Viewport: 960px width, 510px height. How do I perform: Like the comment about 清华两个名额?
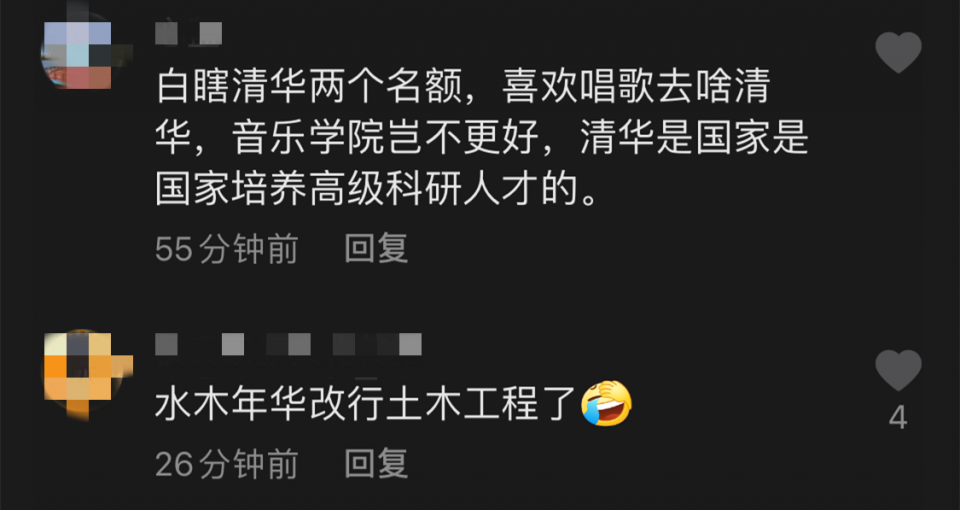(x=898, y=52)
